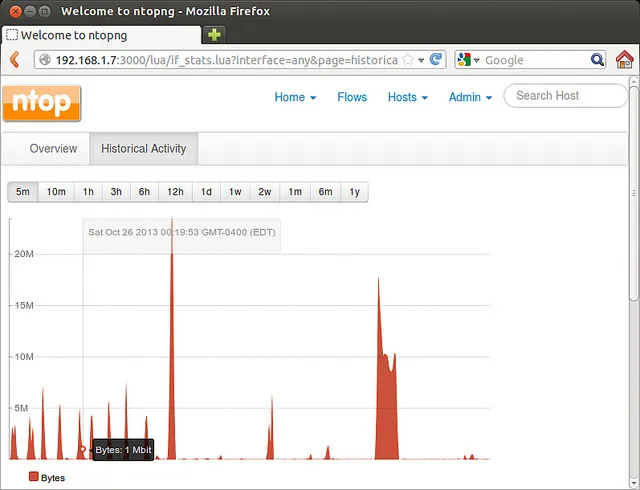Click the search magnifier icon in Google box
The image size is (640, 490).
click(x=597, y=60)
